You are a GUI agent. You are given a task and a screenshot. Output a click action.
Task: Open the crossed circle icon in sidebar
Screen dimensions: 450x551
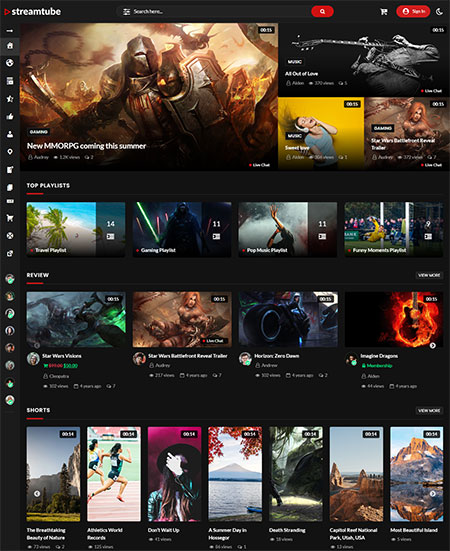pyautogui.click(x=10, y=236)
